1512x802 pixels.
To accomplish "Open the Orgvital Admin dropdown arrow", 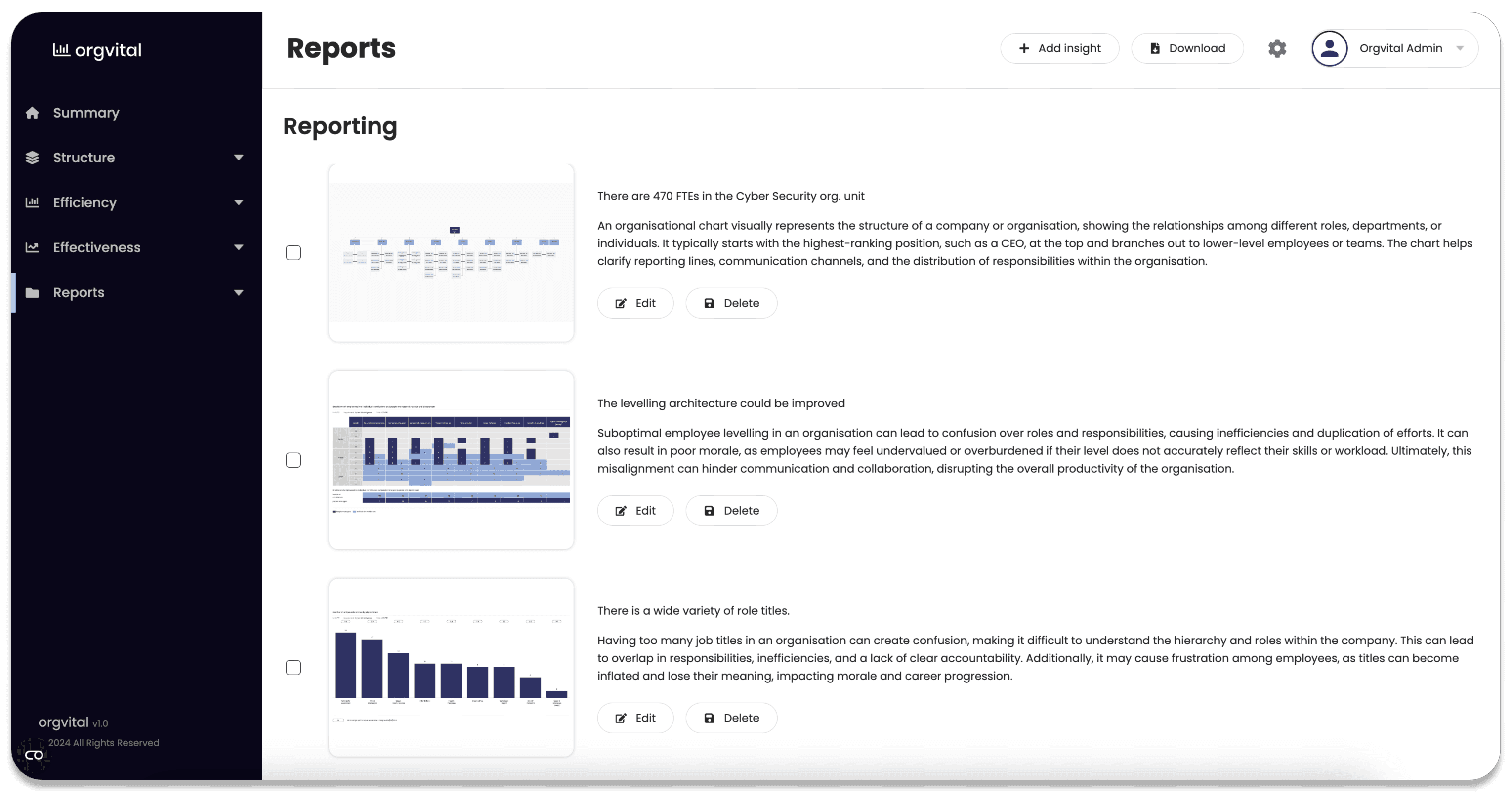I will click(1460, 49).
